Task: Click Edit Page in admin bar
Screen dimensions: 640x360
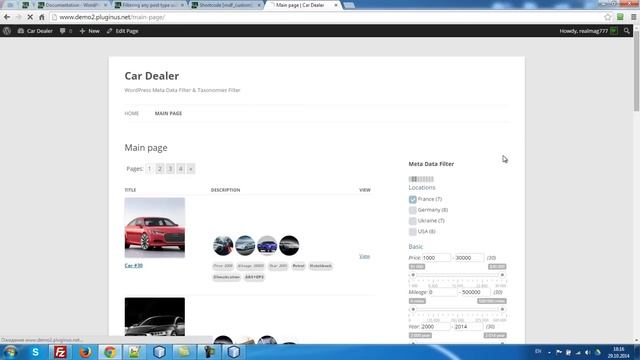Action: [x=122, y=31]
